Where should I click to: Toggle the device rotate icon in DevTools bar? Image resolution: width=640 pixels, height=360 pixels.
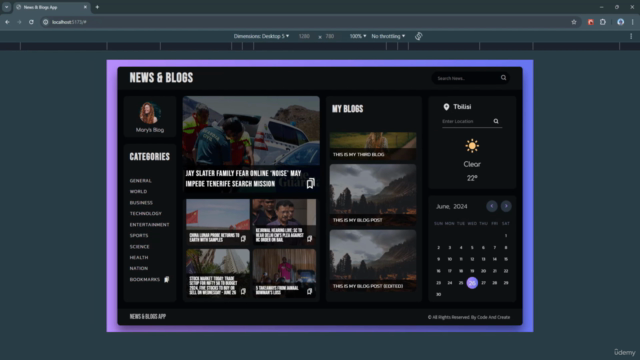click(x=419, y=36)
